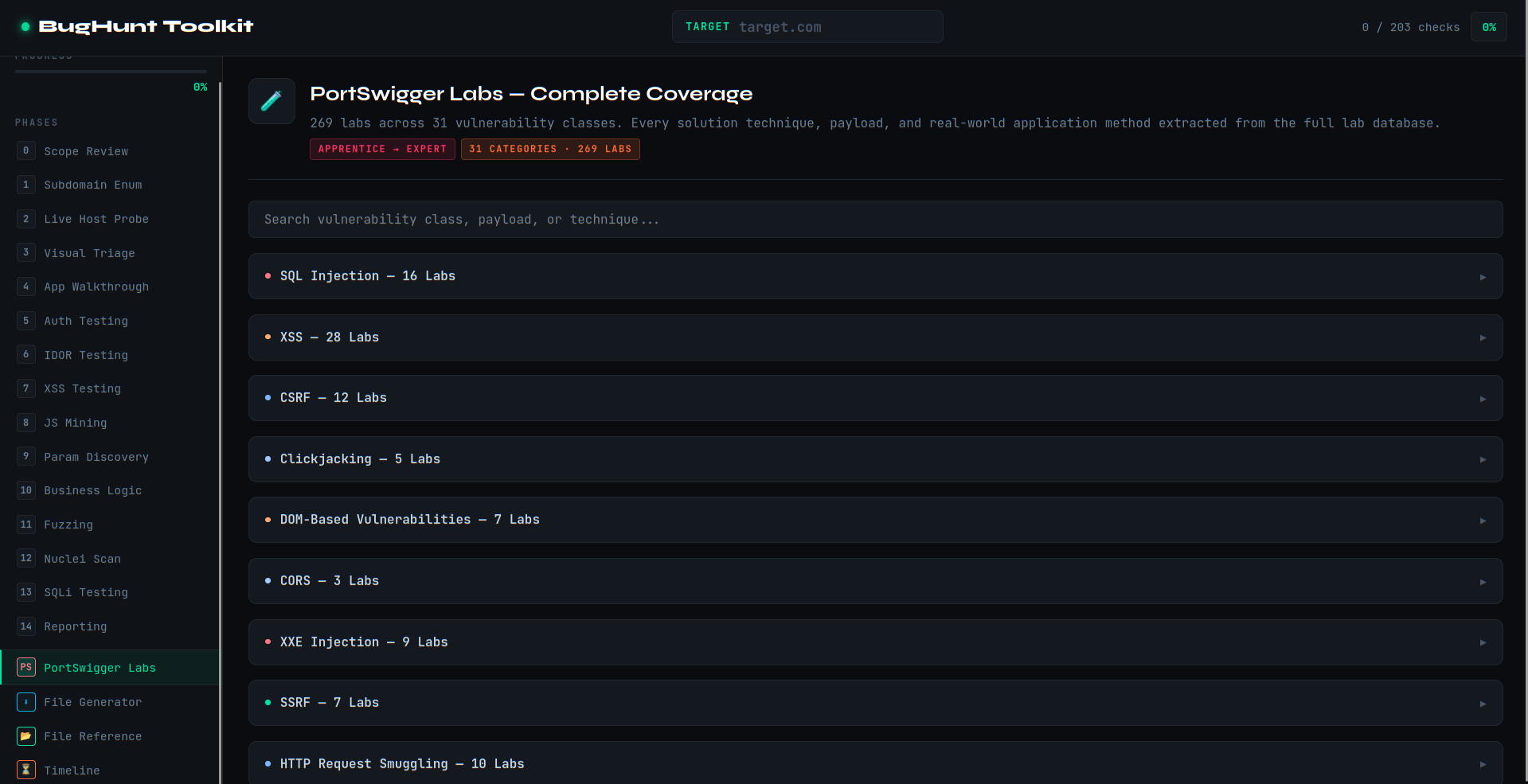The image size is (1528, 784).
Task: Click the phase 9 number badge
Action: (x=26, y=456)
